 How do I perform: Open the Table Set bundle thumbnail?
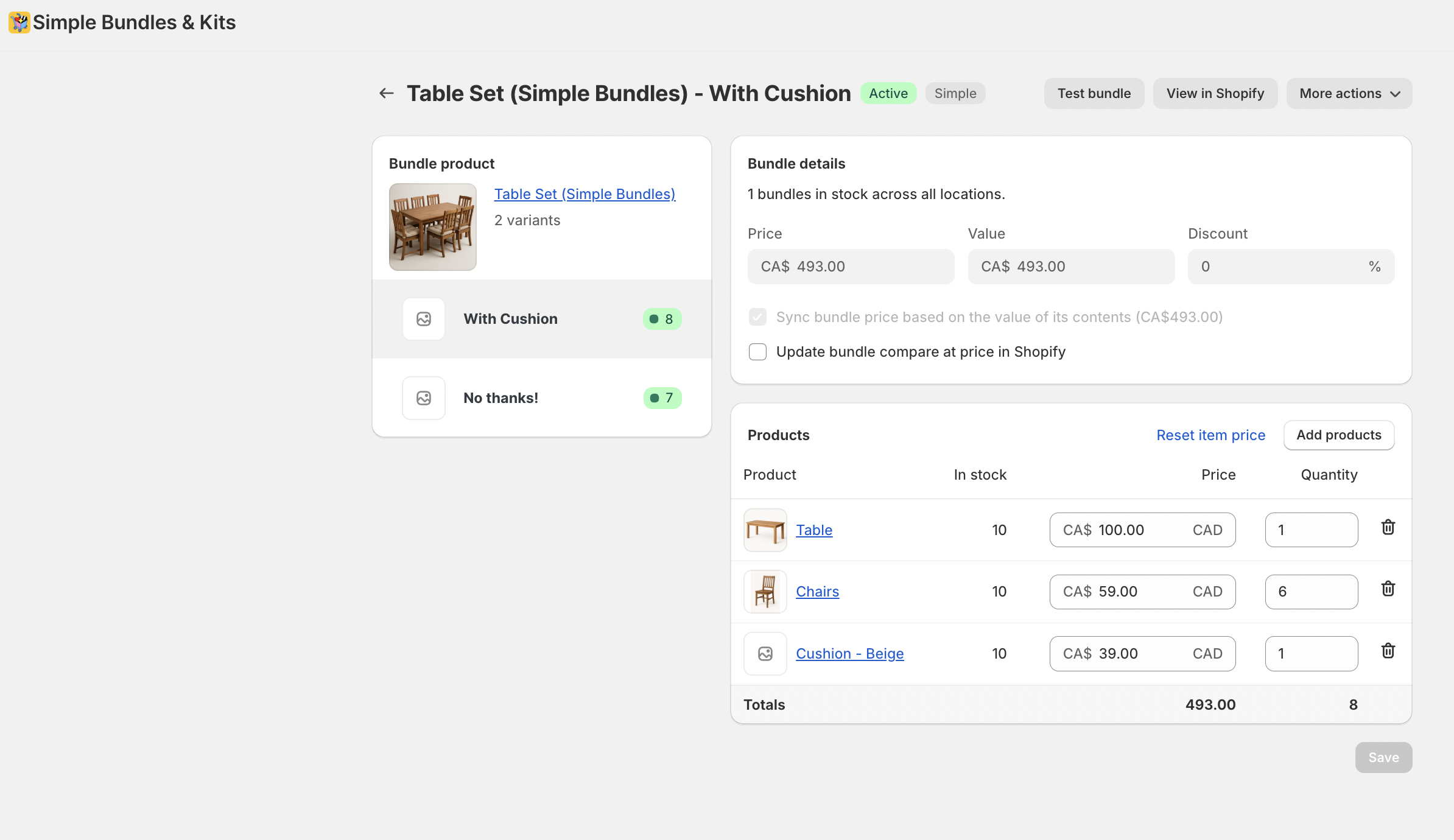point(433,227)
